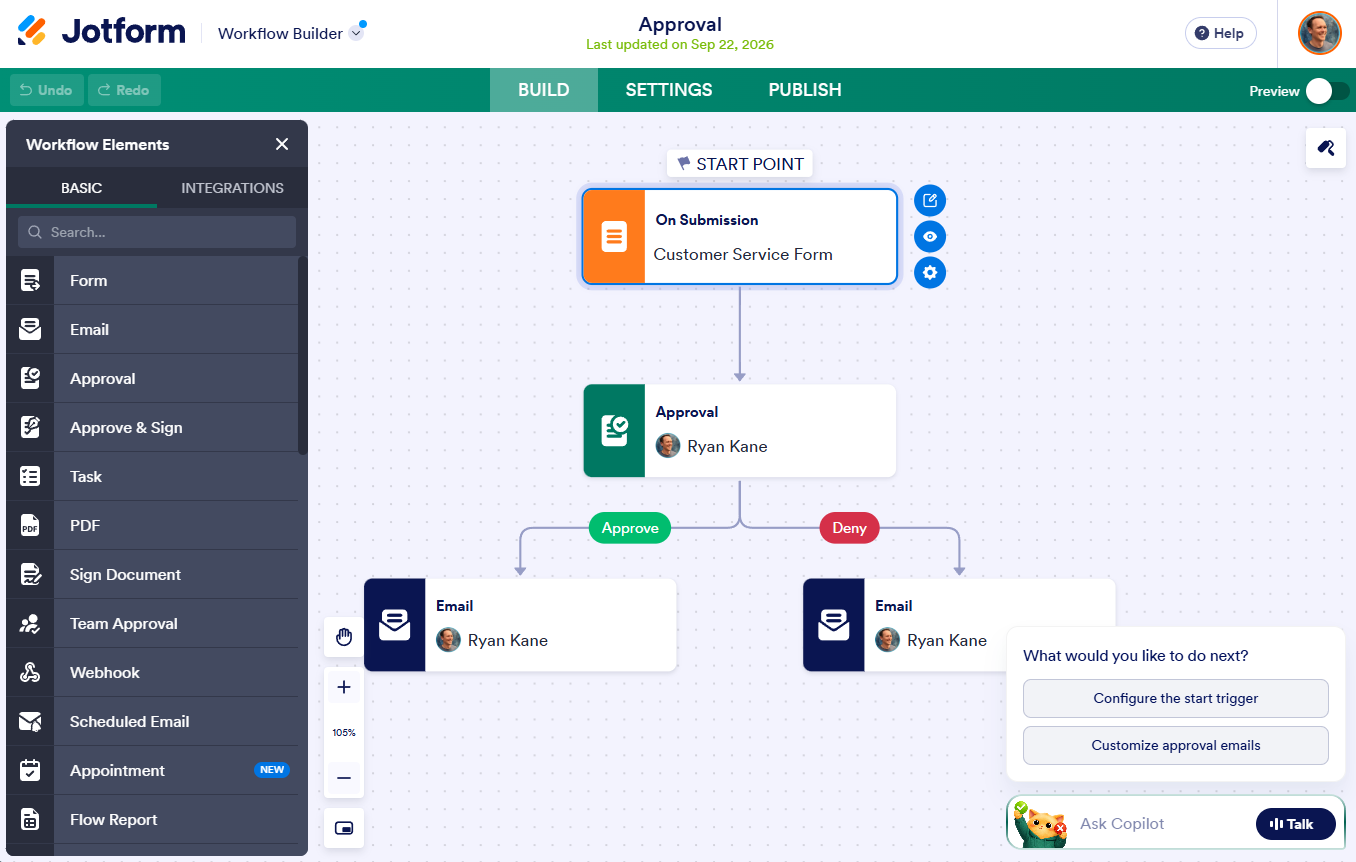Click the Copilot cat mascot icon
The image size is (1356, 862).
[x=1040, y=824]
